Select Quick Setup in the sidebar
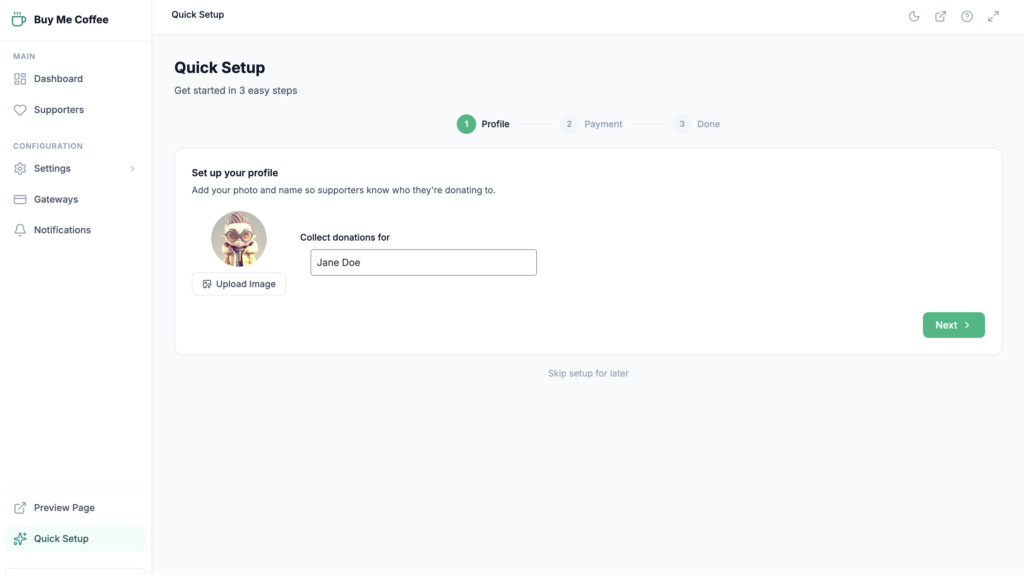Image resolution: width=1024 pixels, height=575 pixels. point(61,539)
